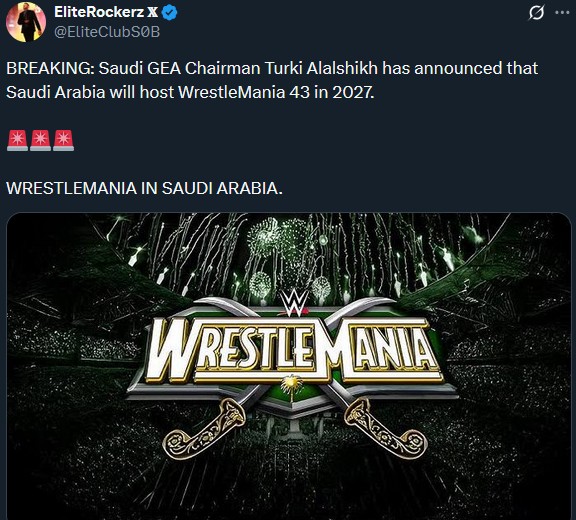
Task: Open the Grok slashed-circle icon
Action: pyautogui.click(x=536, y=13)
